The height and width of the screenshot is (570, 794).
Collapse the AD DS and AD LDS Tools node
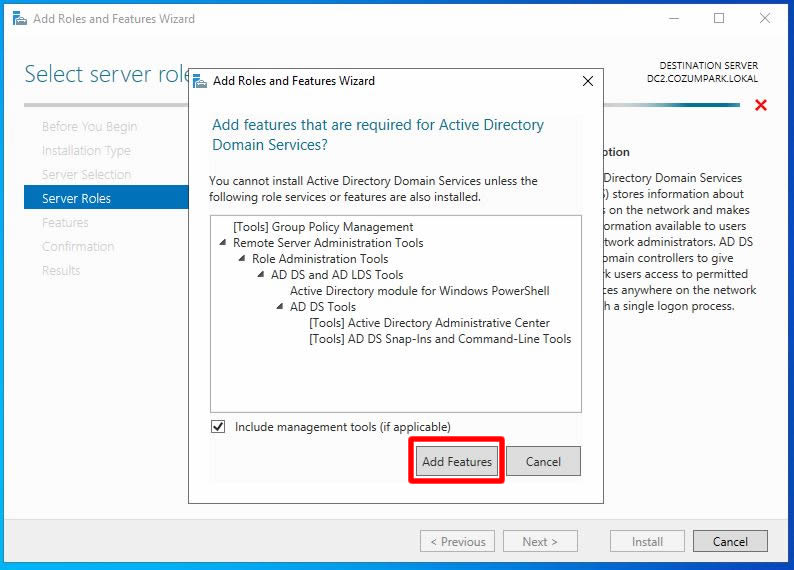point(261,275)
